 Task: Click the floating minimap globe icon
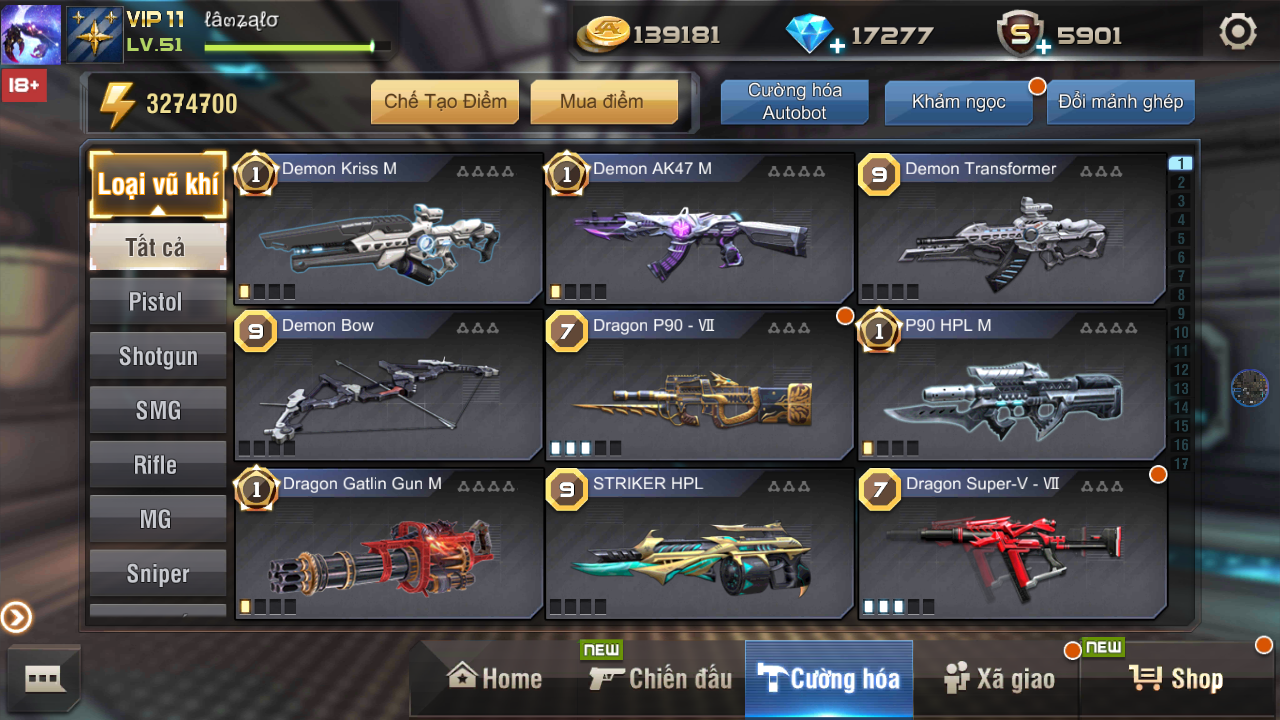(1249, 388)
